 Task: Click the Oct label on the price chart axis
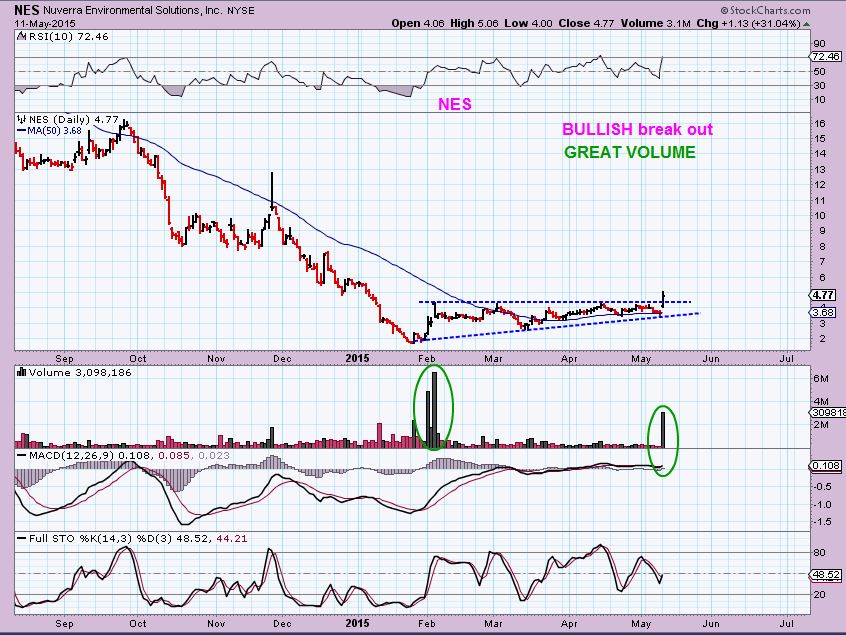point(138,359)
